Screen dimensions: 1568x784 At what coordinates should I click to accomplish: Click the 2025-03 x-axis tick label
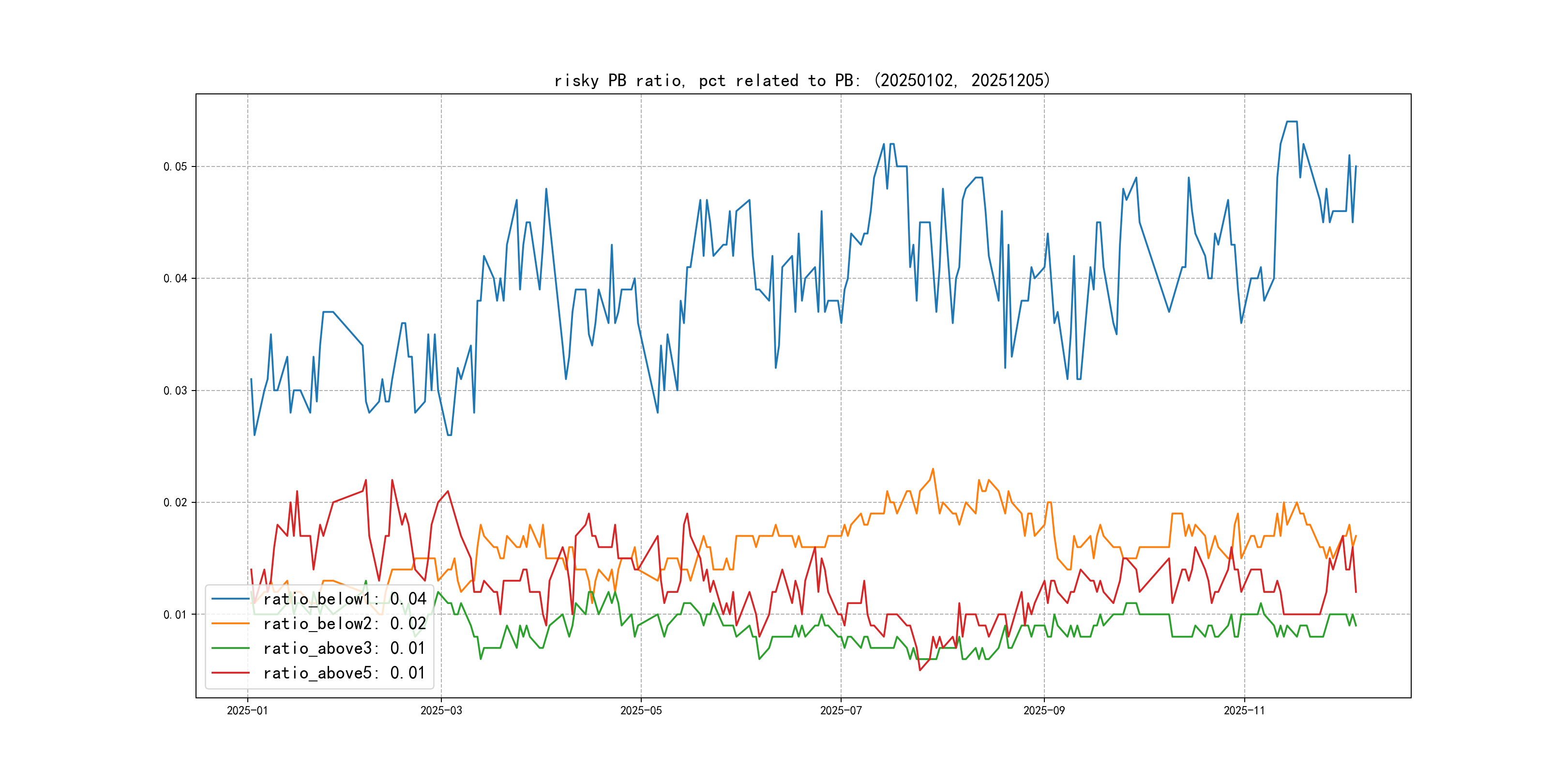tap(441, 710)
